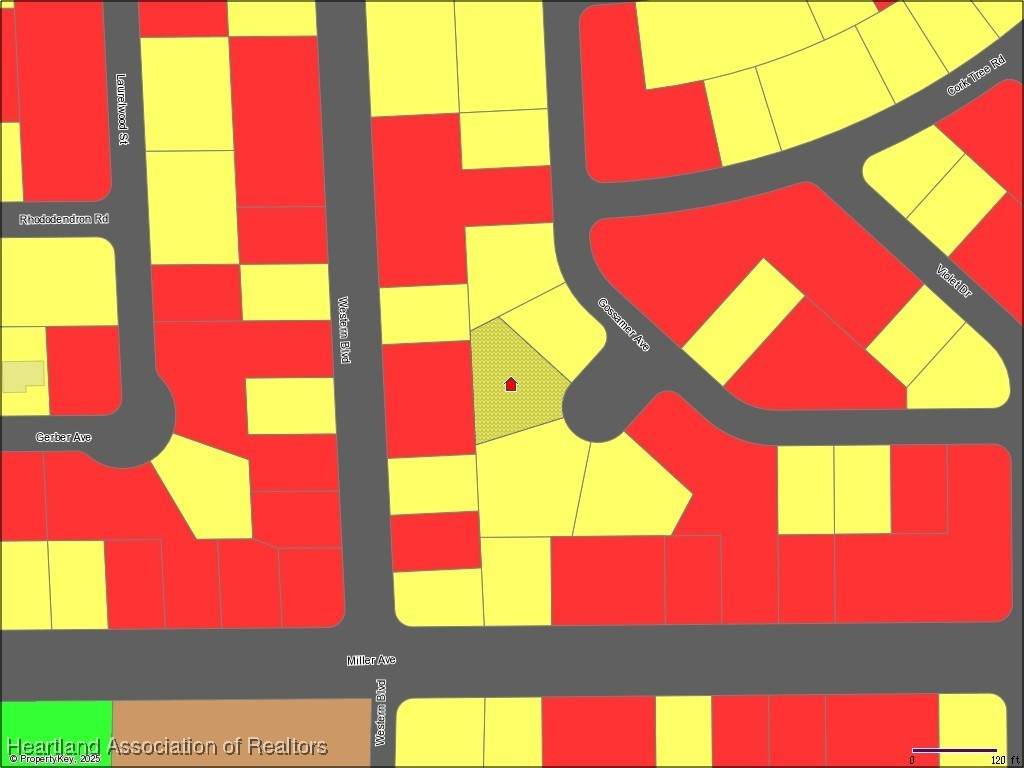The height and width of the screenshot is (768, 1024).
Task: Click the red house marker icon
Action: 511,384
